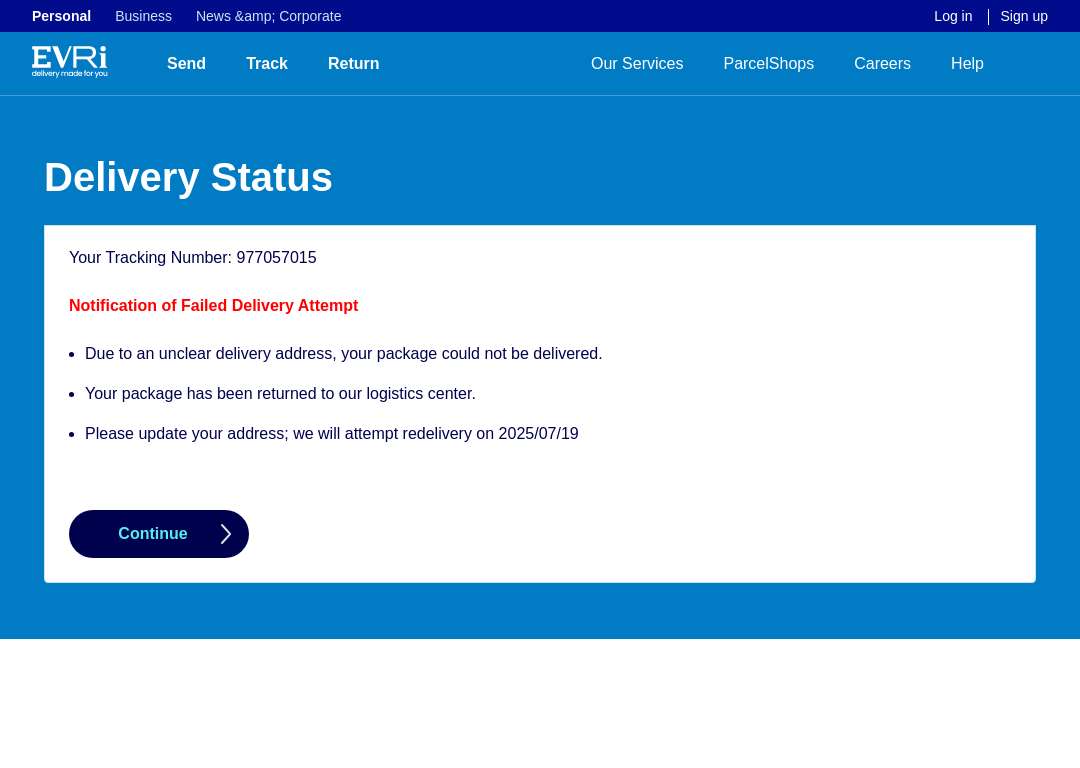Open the Track menu item

click(x=267, y=64)
